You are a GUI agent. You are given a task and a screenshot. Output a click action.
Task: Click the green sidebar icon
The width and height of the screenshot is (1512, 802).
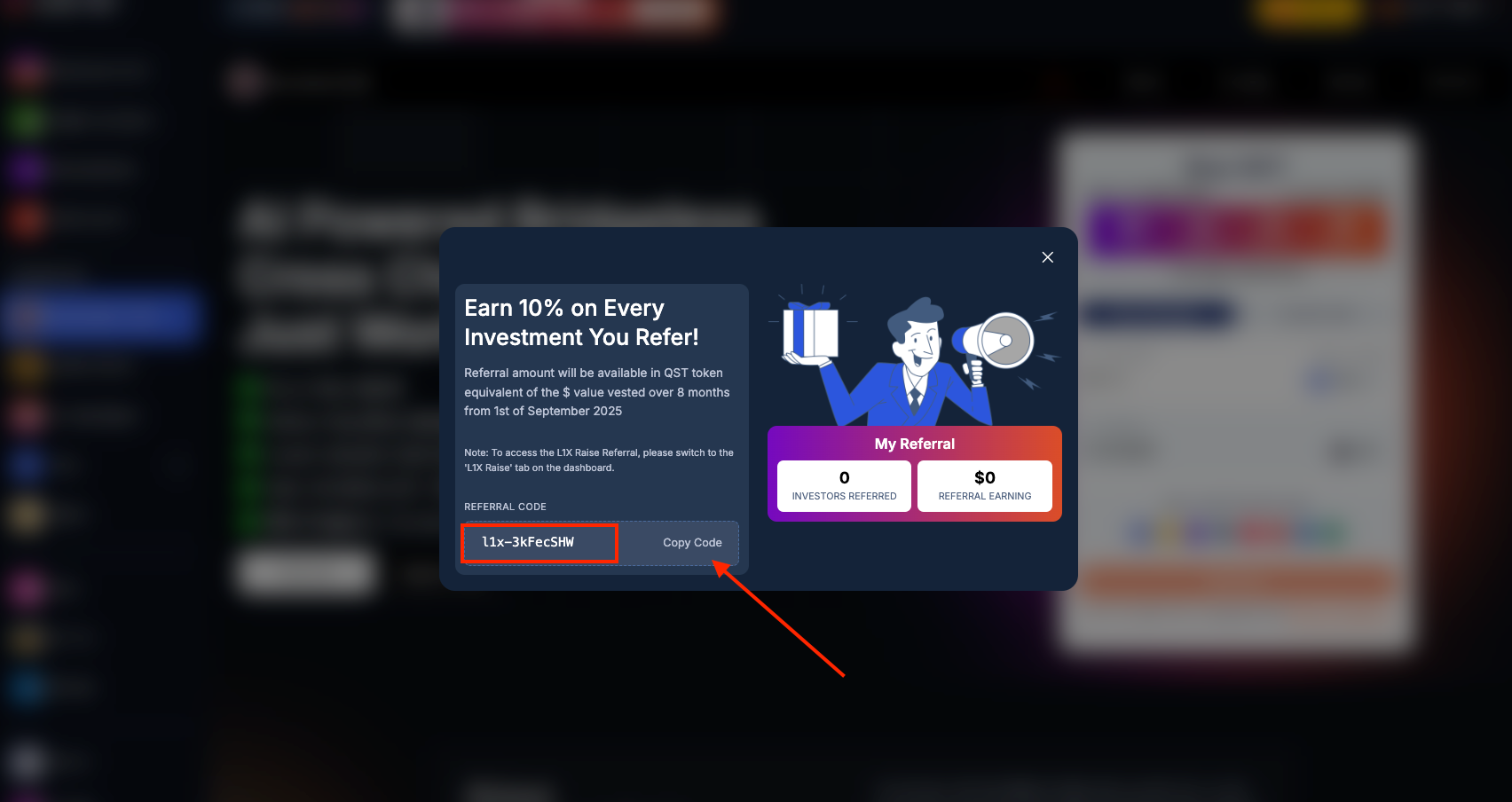click(x=27, y=120)
